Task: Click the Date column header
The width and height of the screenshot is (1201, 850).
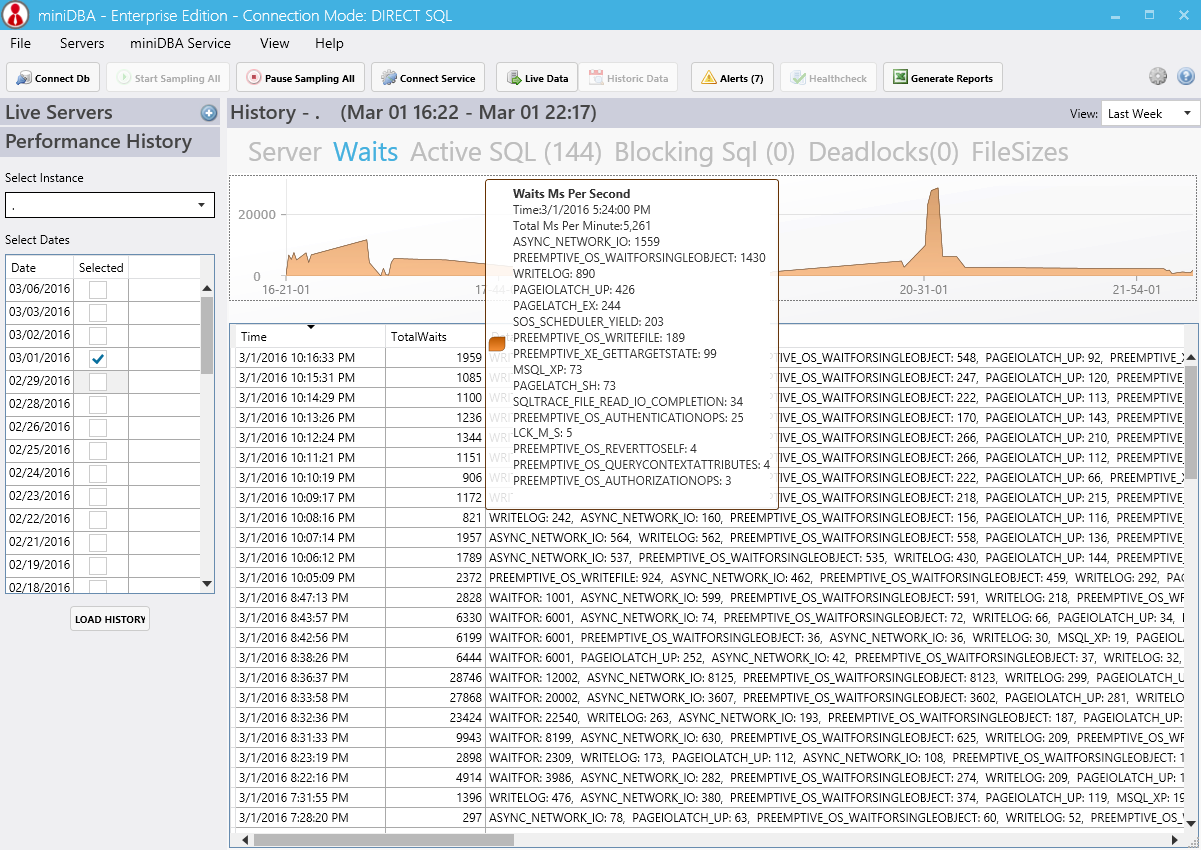Action: pyautogui.click(x=40, y=267)
